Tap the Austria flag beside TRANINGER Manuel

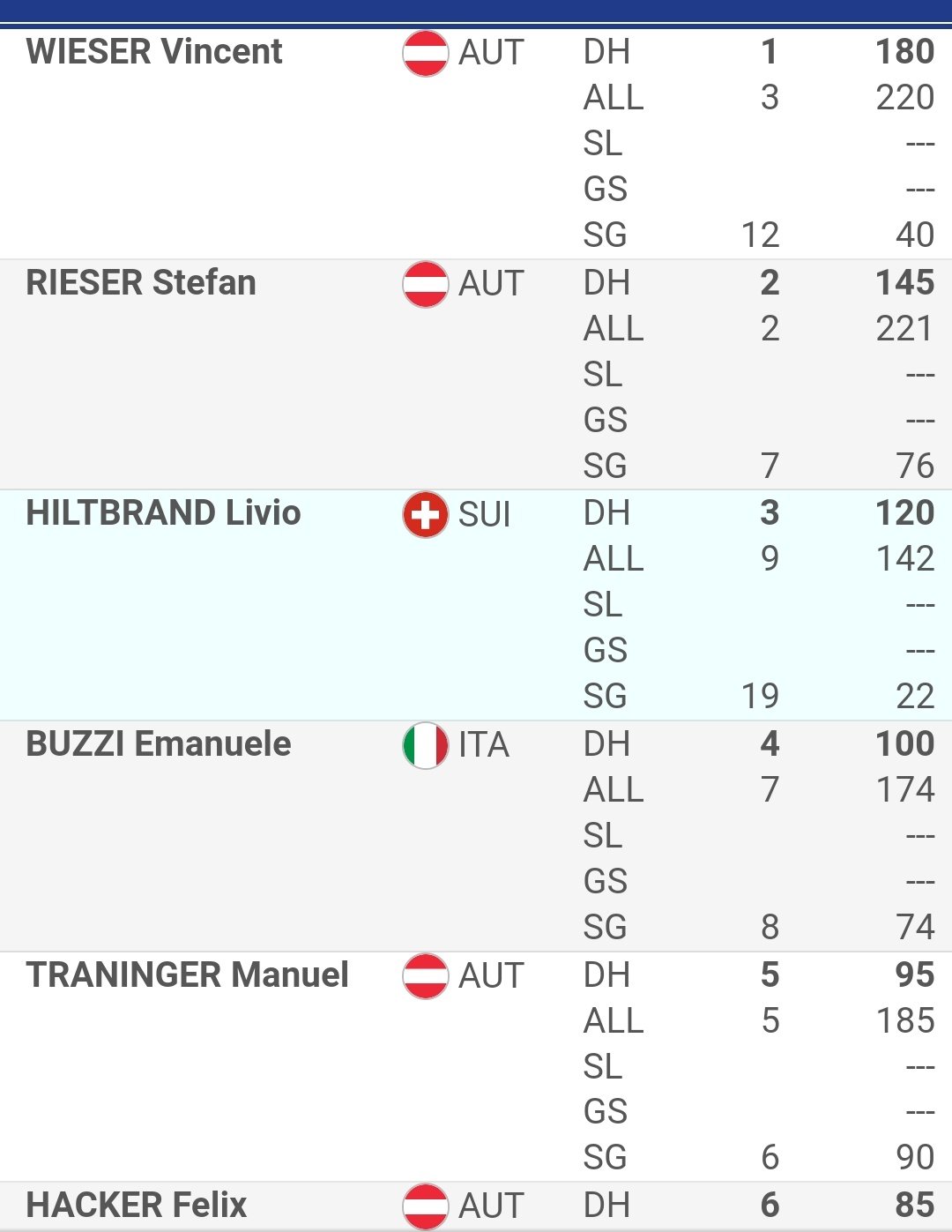pyautogui.click(x=425, y=976)
